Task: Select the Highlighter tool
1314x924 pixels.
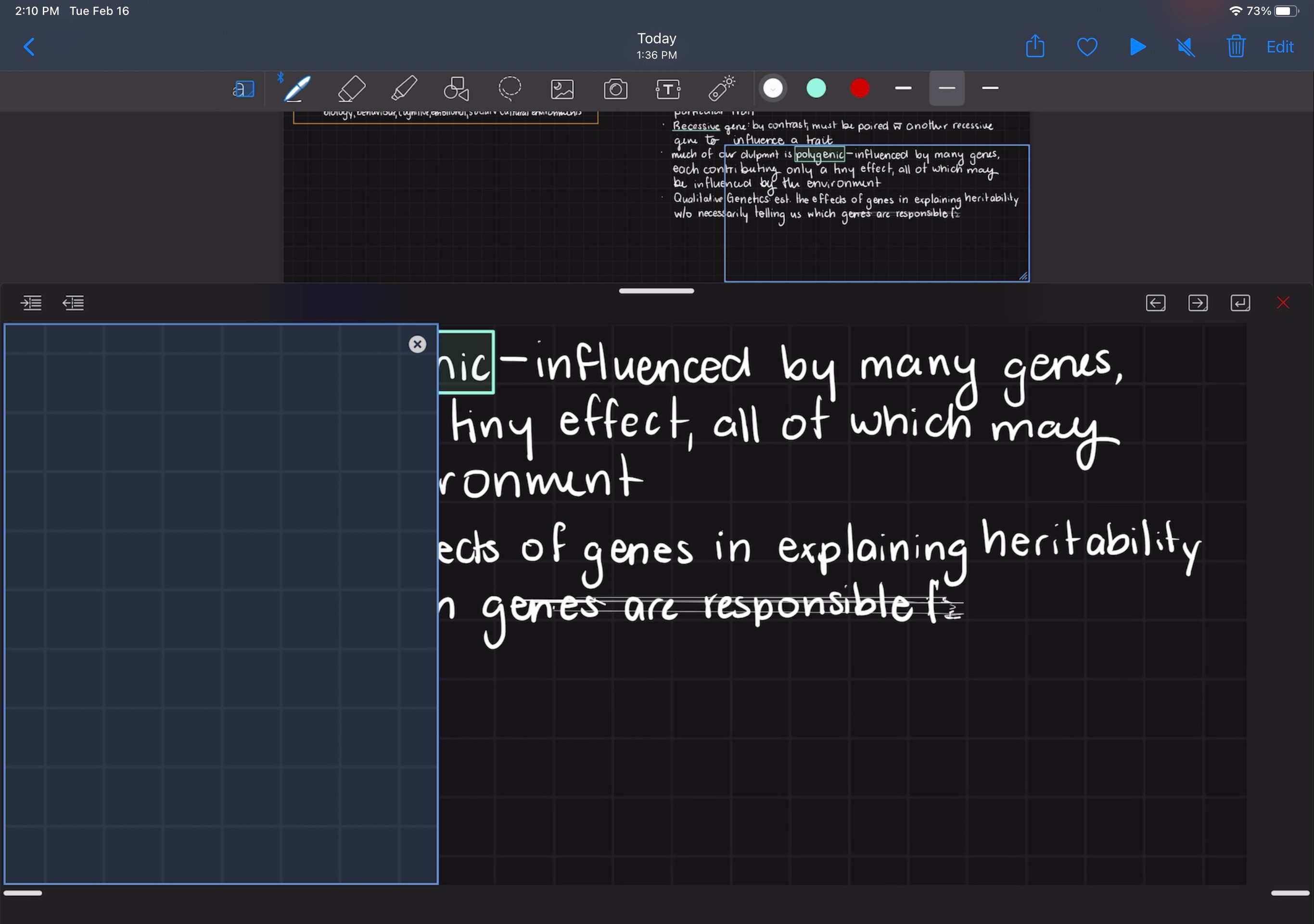Action: (404, 89)
